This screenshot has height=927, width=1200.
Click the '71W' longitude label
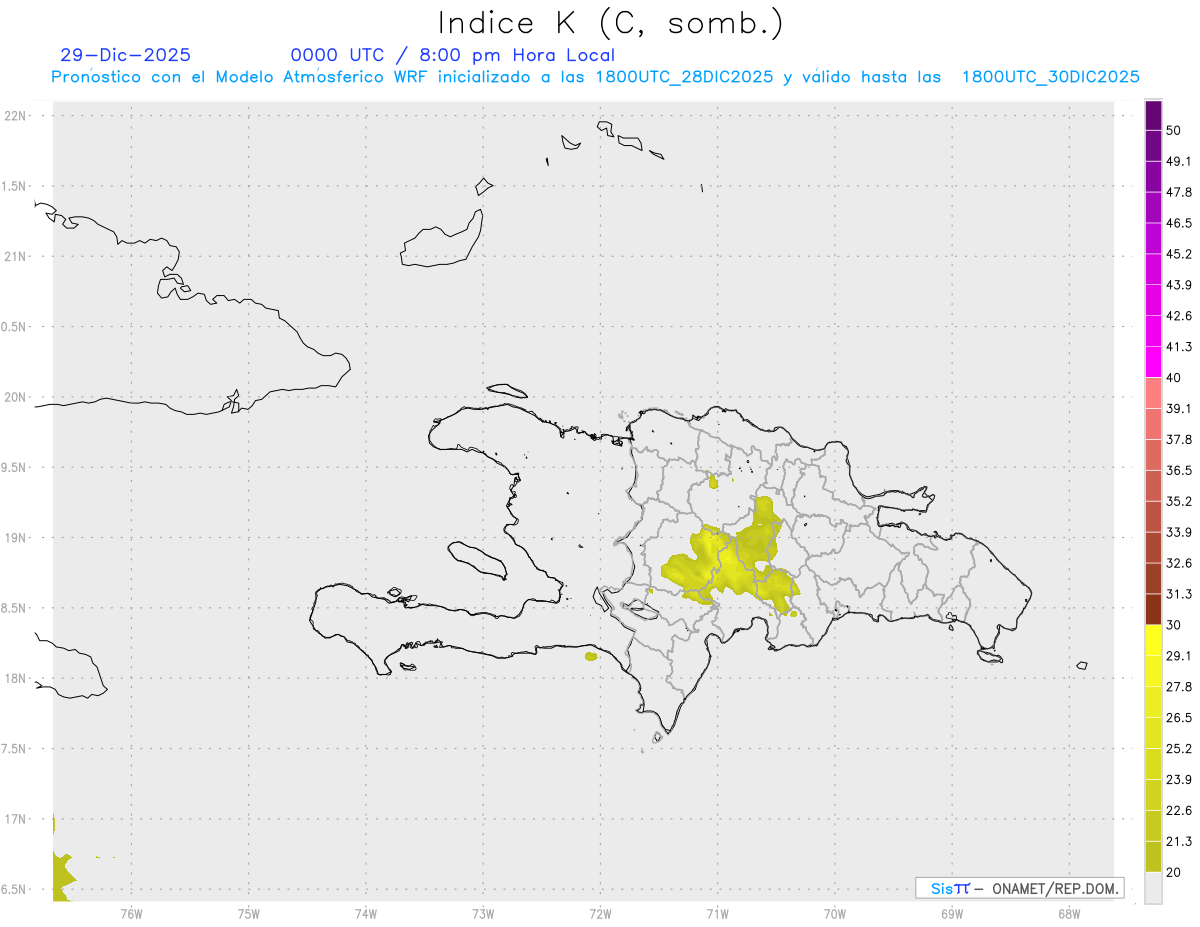tap(717, 914)
